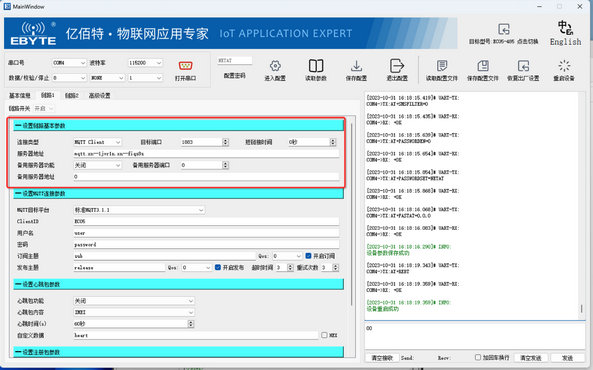Click the log panel scrollbar thumb
The image size is (593, 370).
pyautogui.click(x=581, y=309)
